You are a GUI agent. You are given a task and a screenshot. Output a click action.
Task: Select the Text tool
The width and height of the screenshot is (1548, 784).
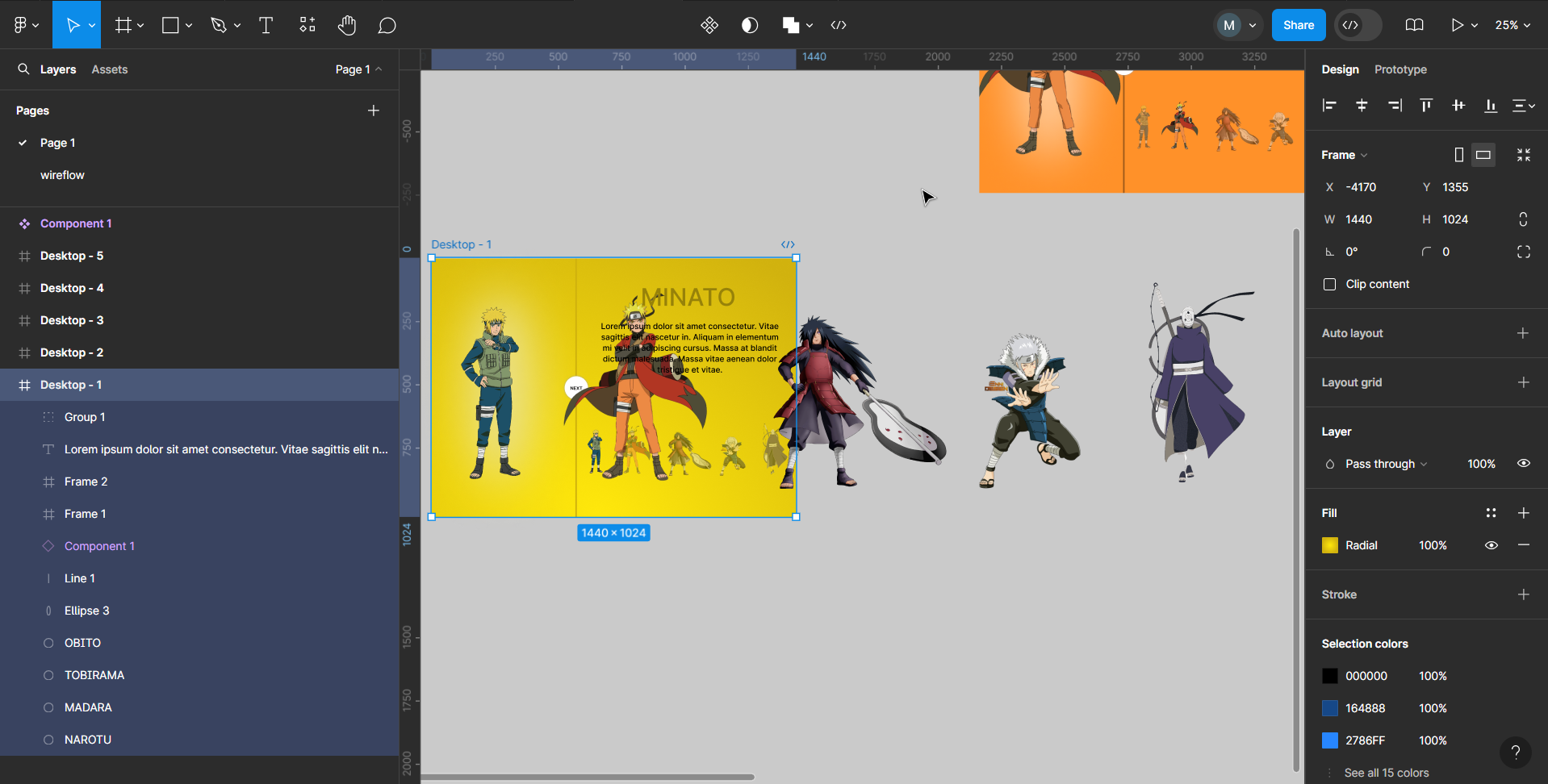266,25
